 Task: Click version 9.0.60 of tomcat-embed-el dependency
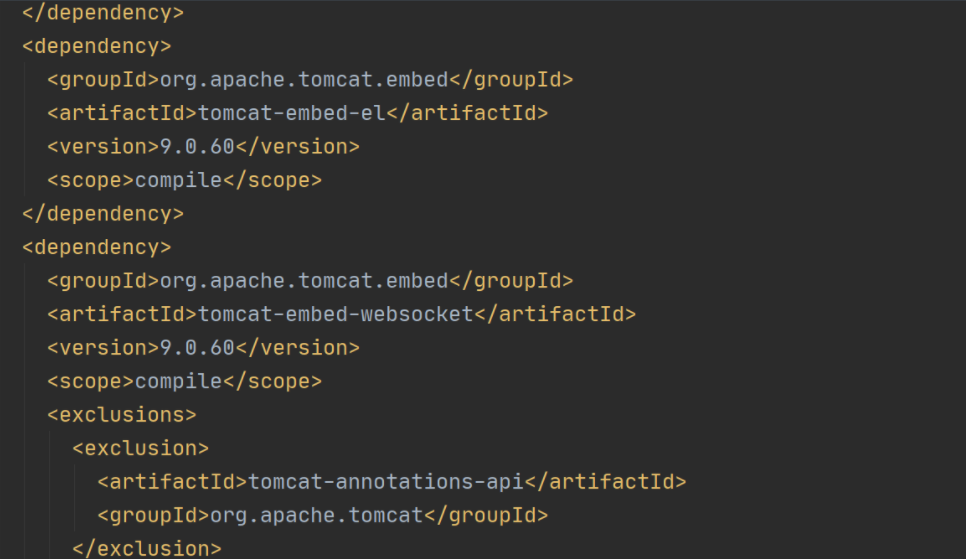point(197,147)
